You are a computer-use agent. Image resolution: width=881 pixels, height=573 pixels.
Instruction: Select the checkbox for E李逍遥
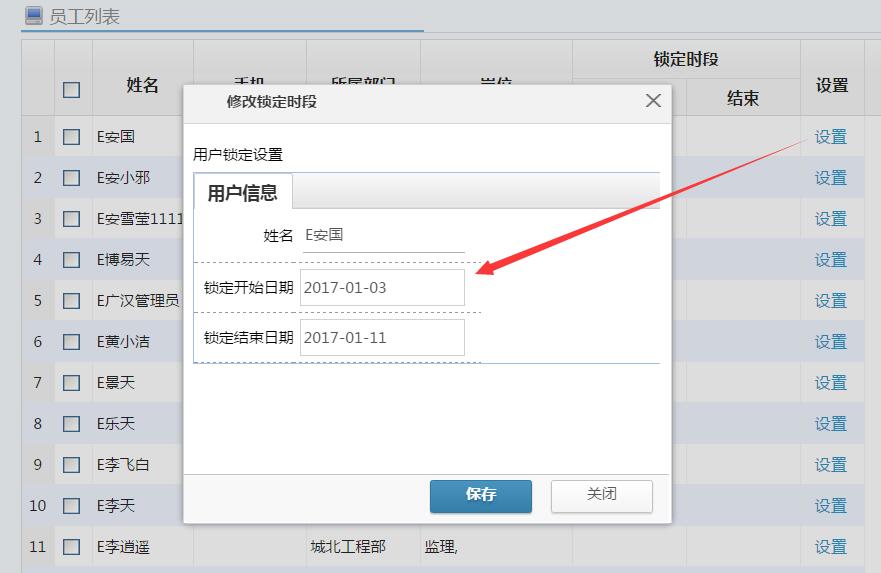[71, 547]
